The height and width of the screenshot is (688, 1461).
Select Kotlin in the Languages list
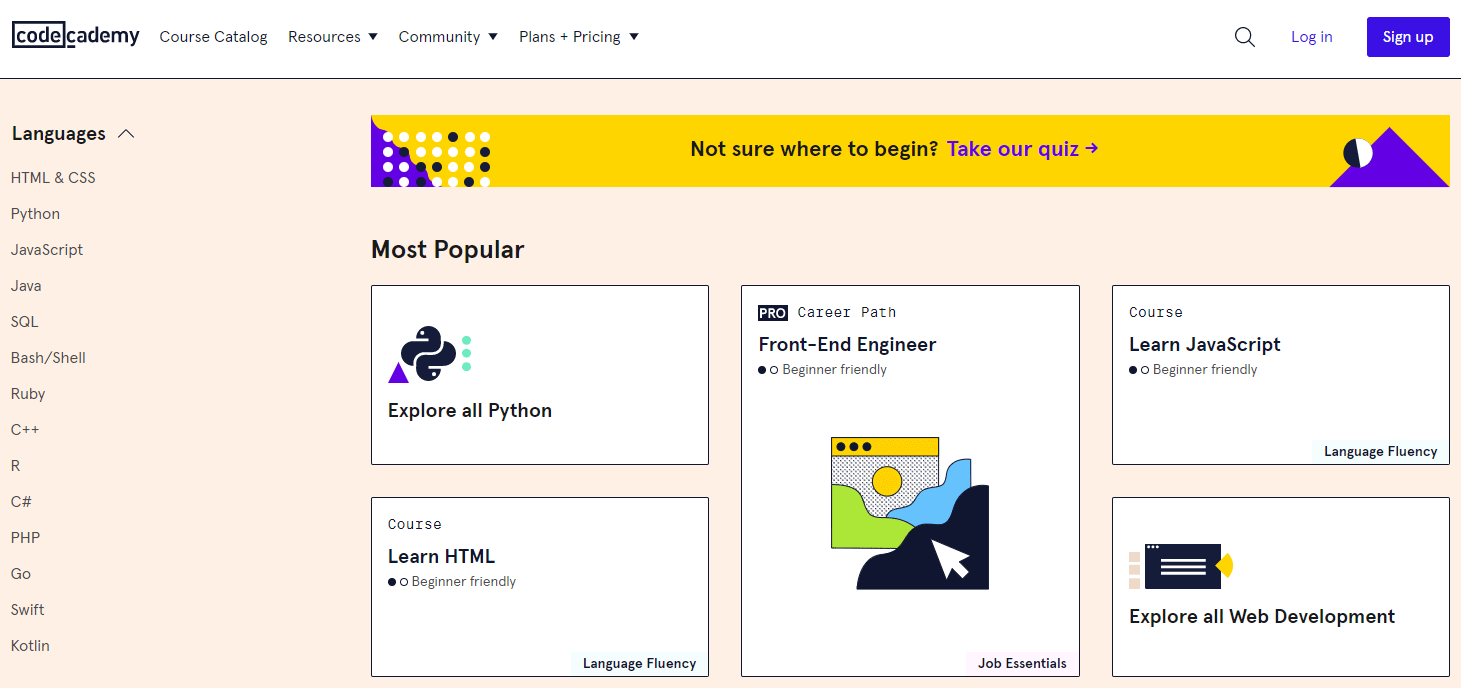[x=30, y=646]
